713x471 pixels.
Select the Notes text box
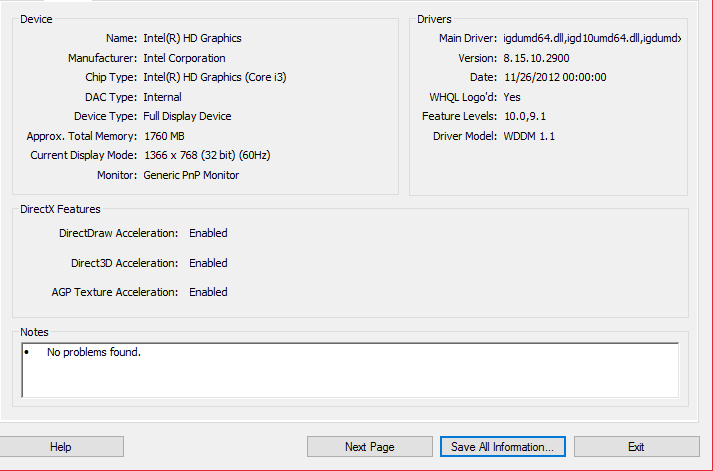coord(350,370)
